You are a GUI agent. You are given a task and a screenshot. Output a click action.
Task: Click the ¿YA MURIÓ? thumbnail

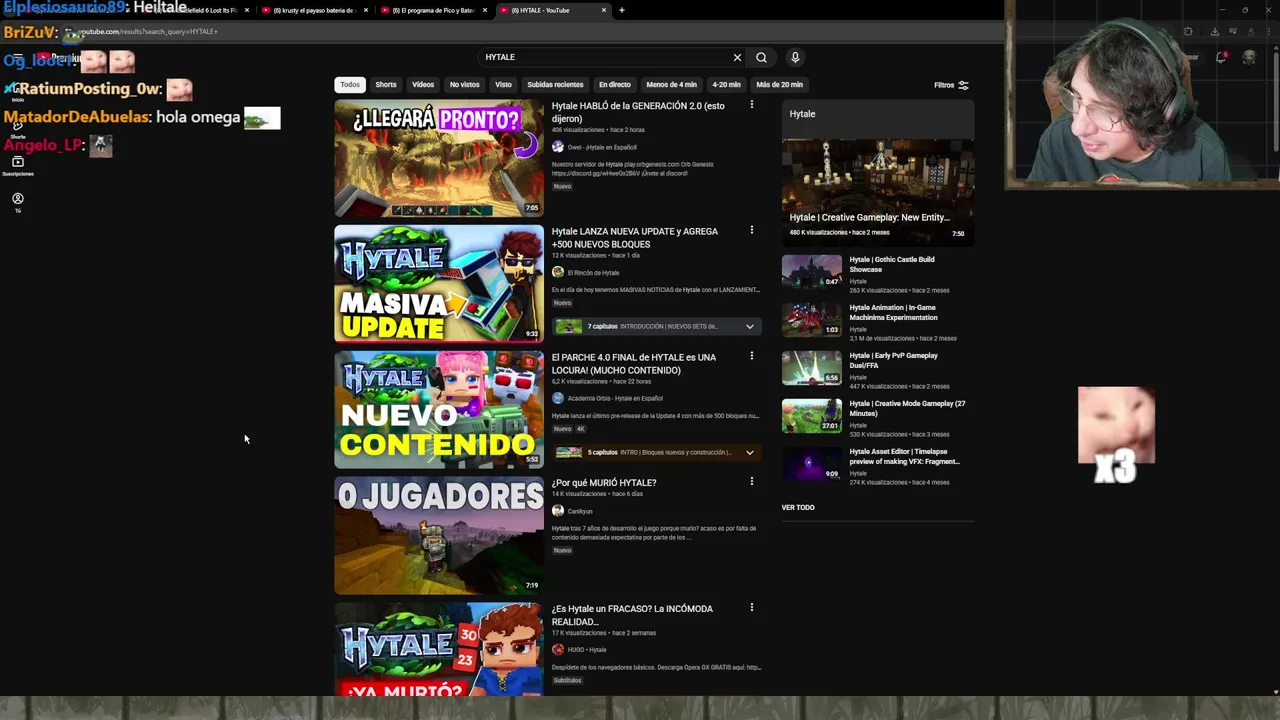point(439,649)
